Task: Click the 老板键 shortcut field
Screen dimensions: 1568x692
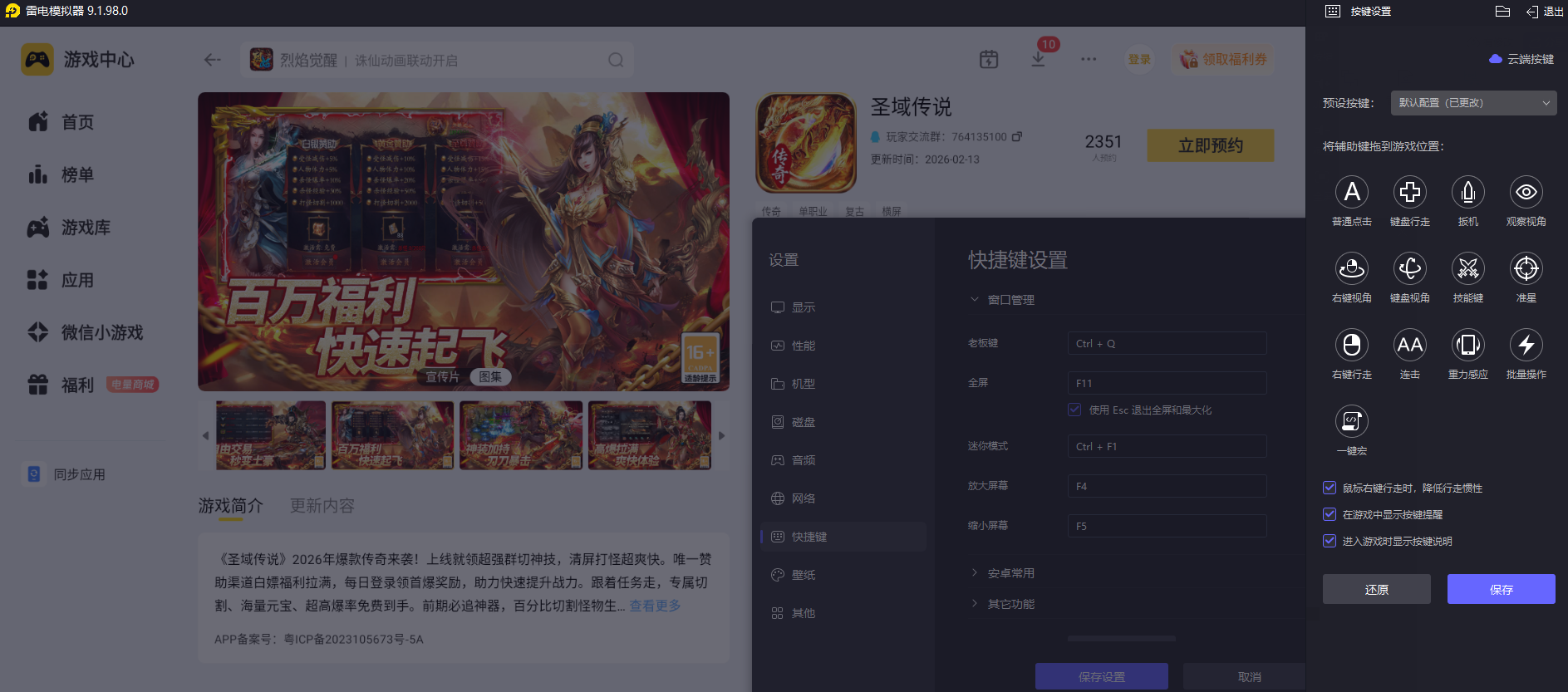Action: (x=1167, y=343)
